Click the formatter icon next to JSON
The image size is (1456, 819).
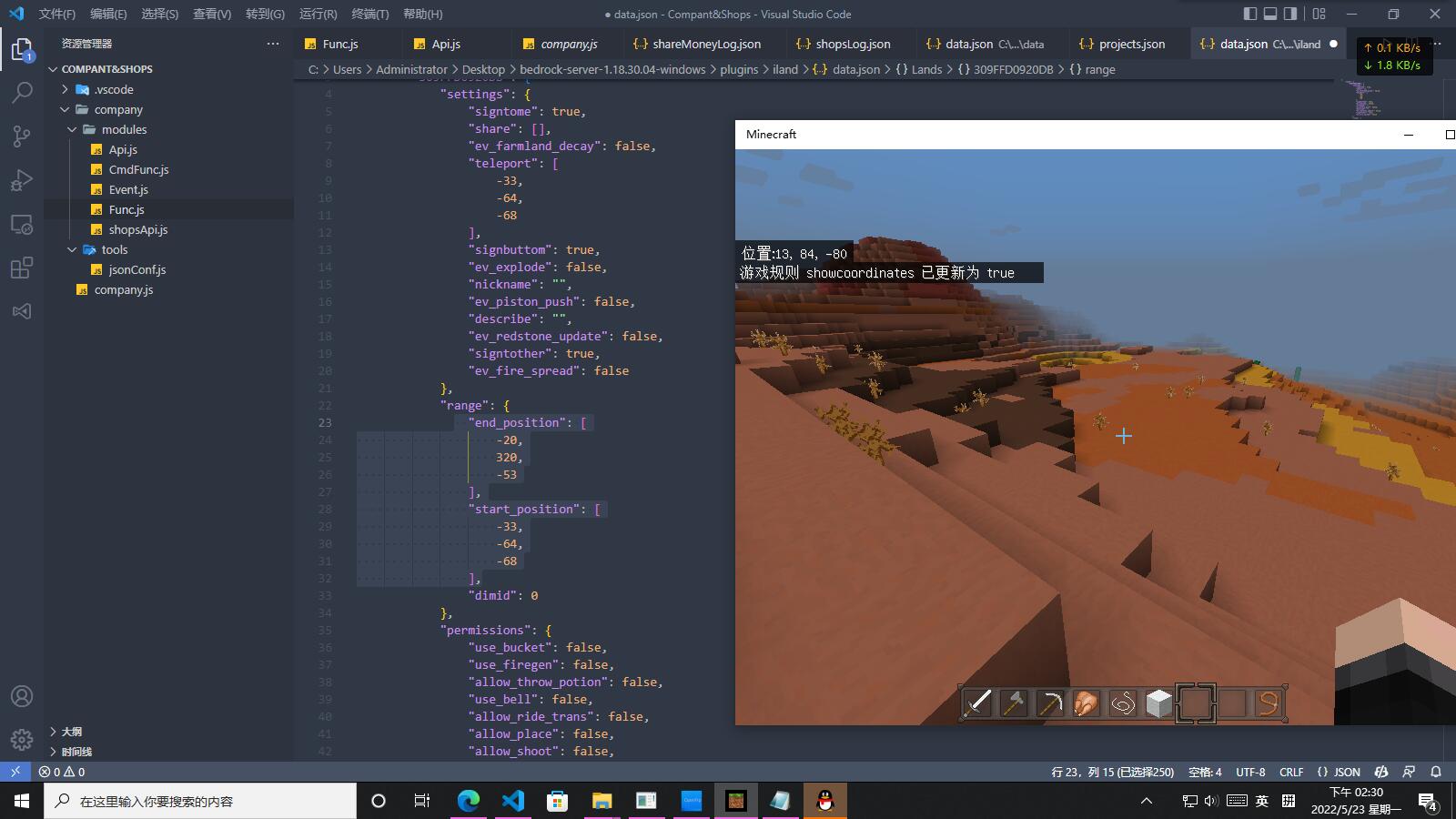1381,772
